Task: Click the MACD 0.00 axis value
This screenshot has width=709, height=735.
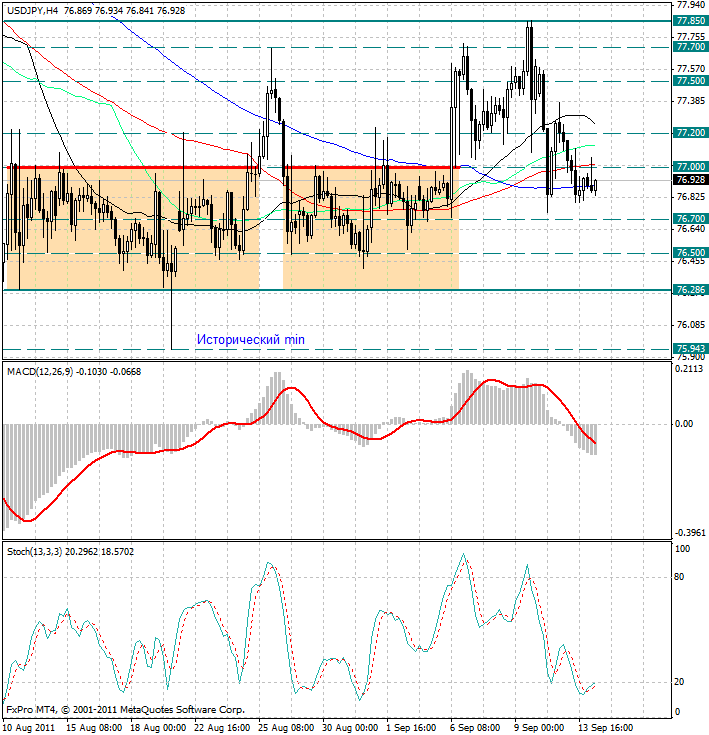Action: [x=684, y=424]
